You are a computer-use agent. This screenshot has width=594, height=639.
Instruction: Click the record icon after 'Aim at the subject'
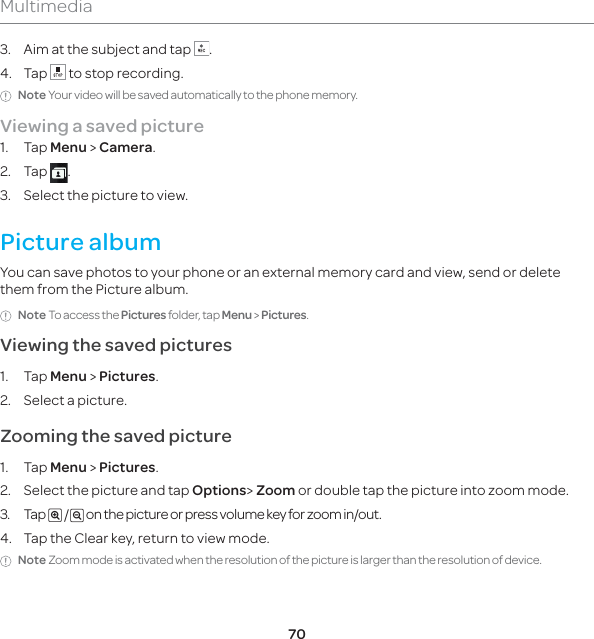[202, 48]
